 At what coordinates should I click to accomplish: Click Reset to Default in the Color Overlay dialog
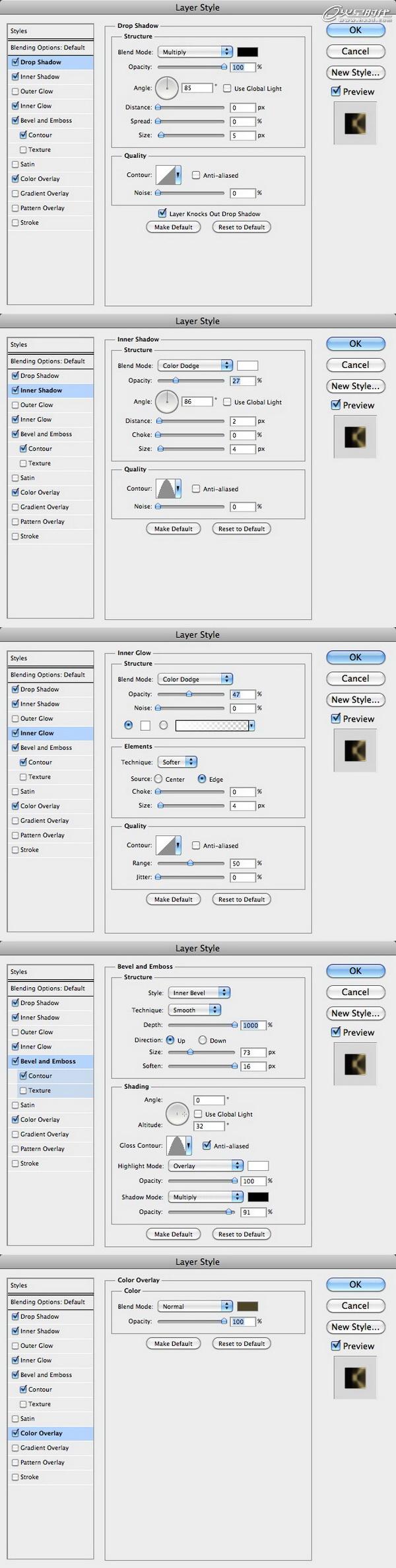[x=242, y=1343]
